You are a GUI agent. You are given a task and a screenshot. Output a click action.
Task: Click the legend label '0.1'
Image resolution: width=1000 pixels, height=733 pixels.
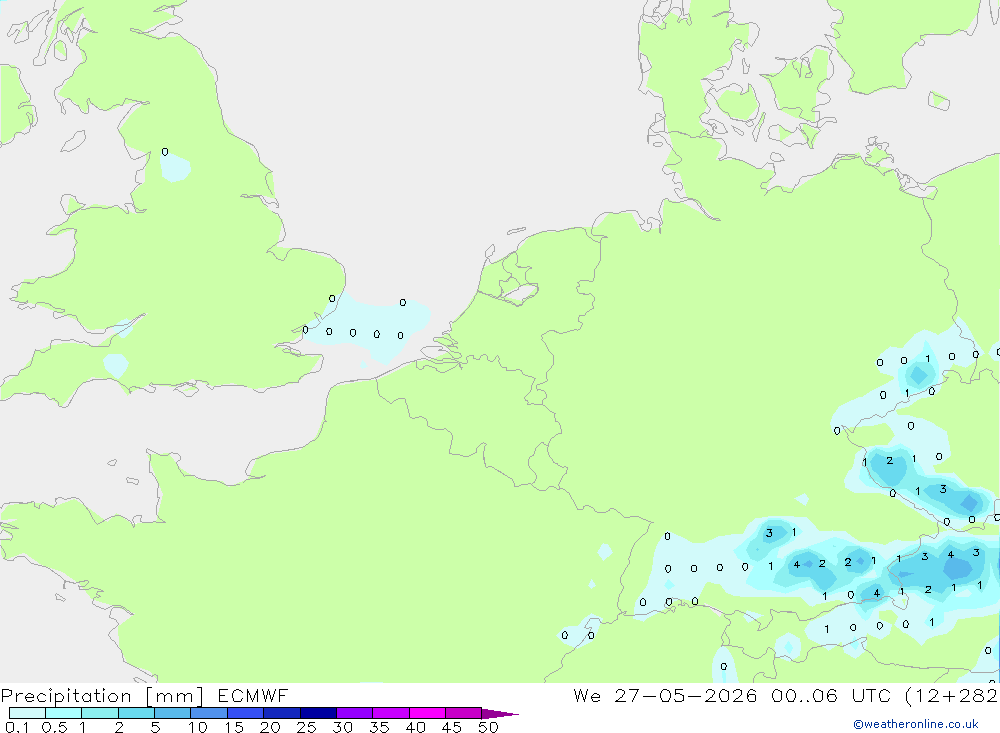coord(16,727)
